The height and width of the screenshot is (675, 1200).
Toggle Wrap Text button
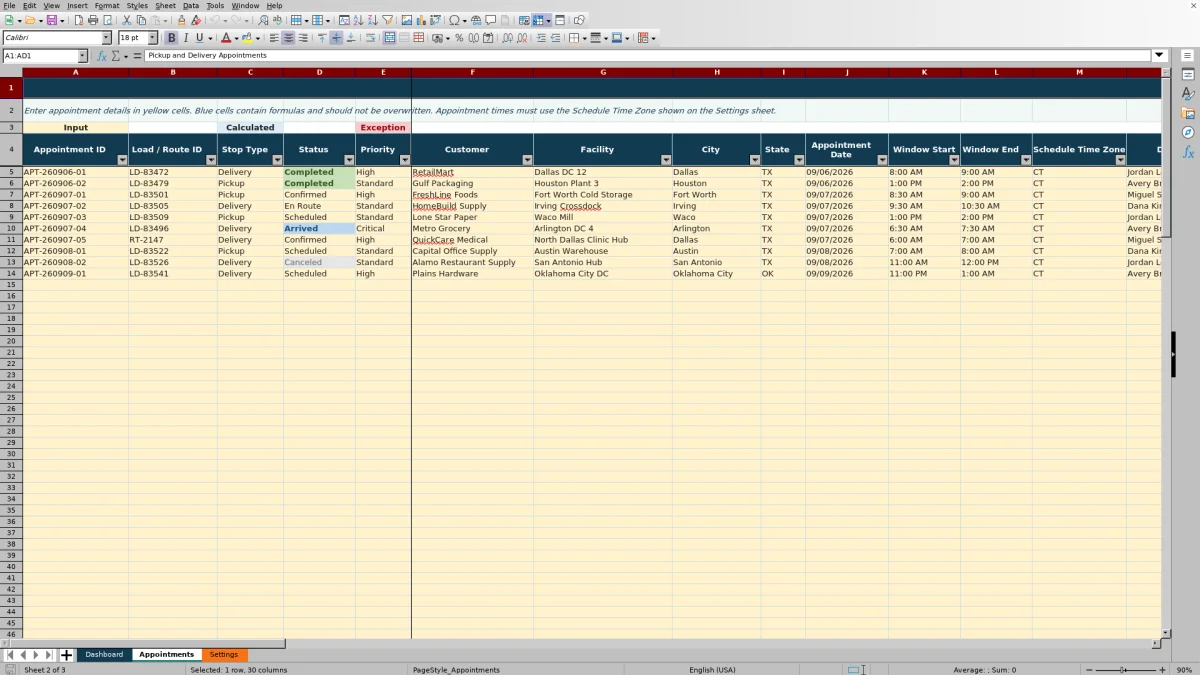[370, 38]
